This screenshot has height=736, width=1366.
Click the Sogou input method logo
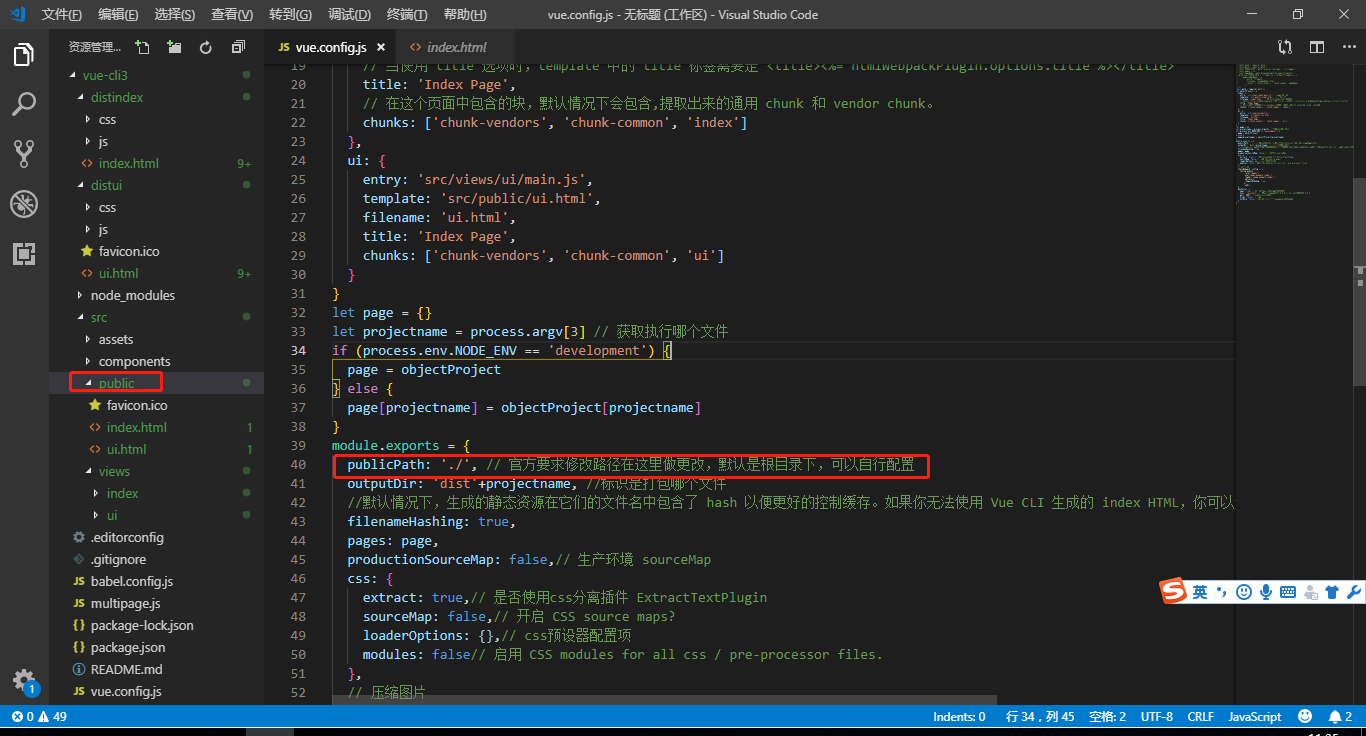click(x=1173, y=591)
